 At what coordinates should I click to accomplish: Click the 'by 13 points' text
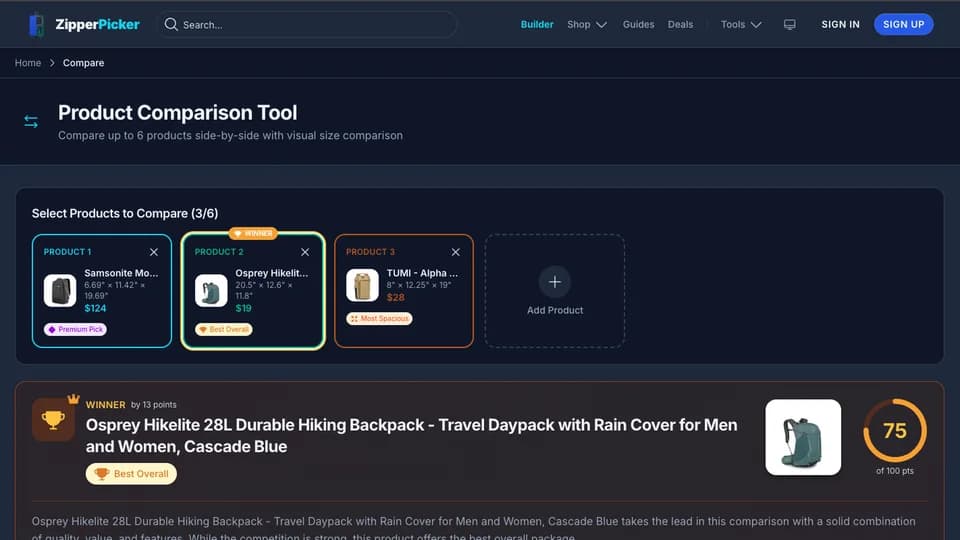(x=154, y=405)
